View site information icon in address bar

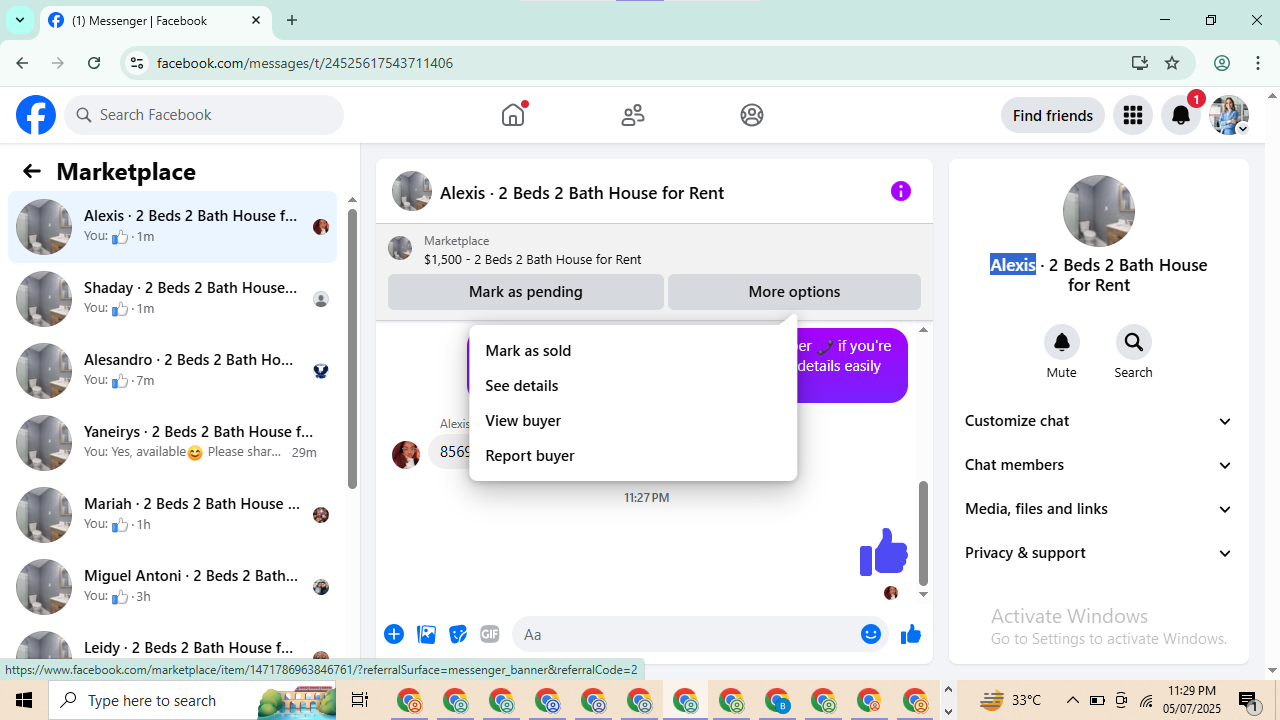click(x=137, y=63)
